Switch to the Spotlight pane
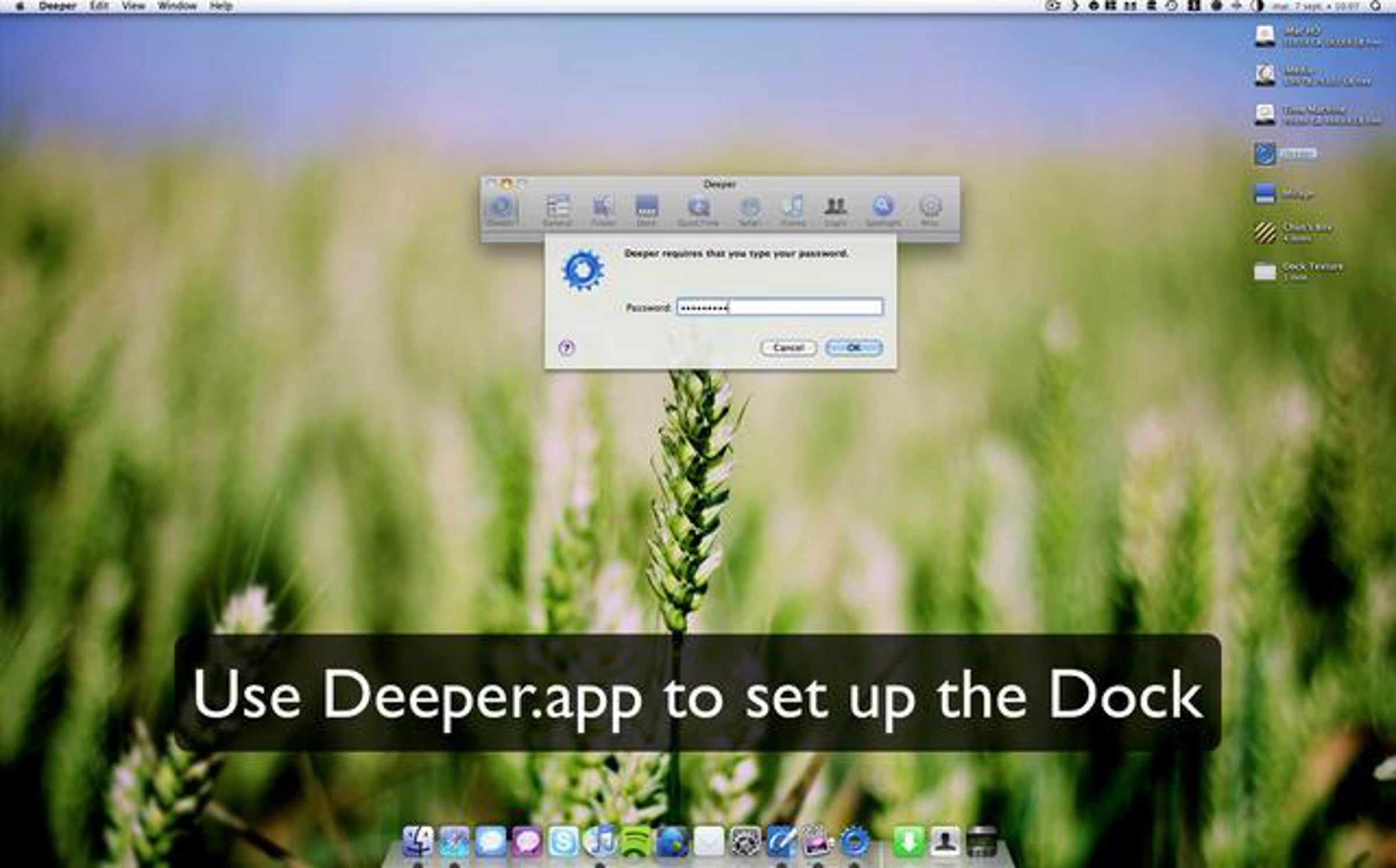Image resolution: width=1396 pixels, height=868 pixels. click(883, 210)
